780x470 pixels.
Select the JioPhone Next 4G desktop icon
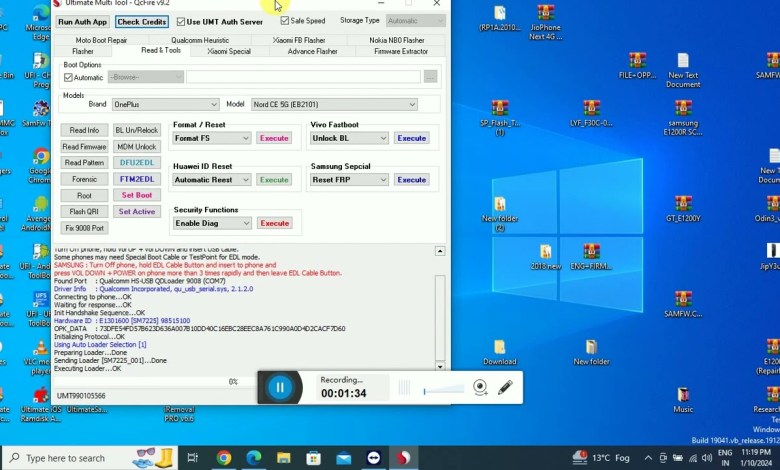pyautogui.click(x=546, y=22)
